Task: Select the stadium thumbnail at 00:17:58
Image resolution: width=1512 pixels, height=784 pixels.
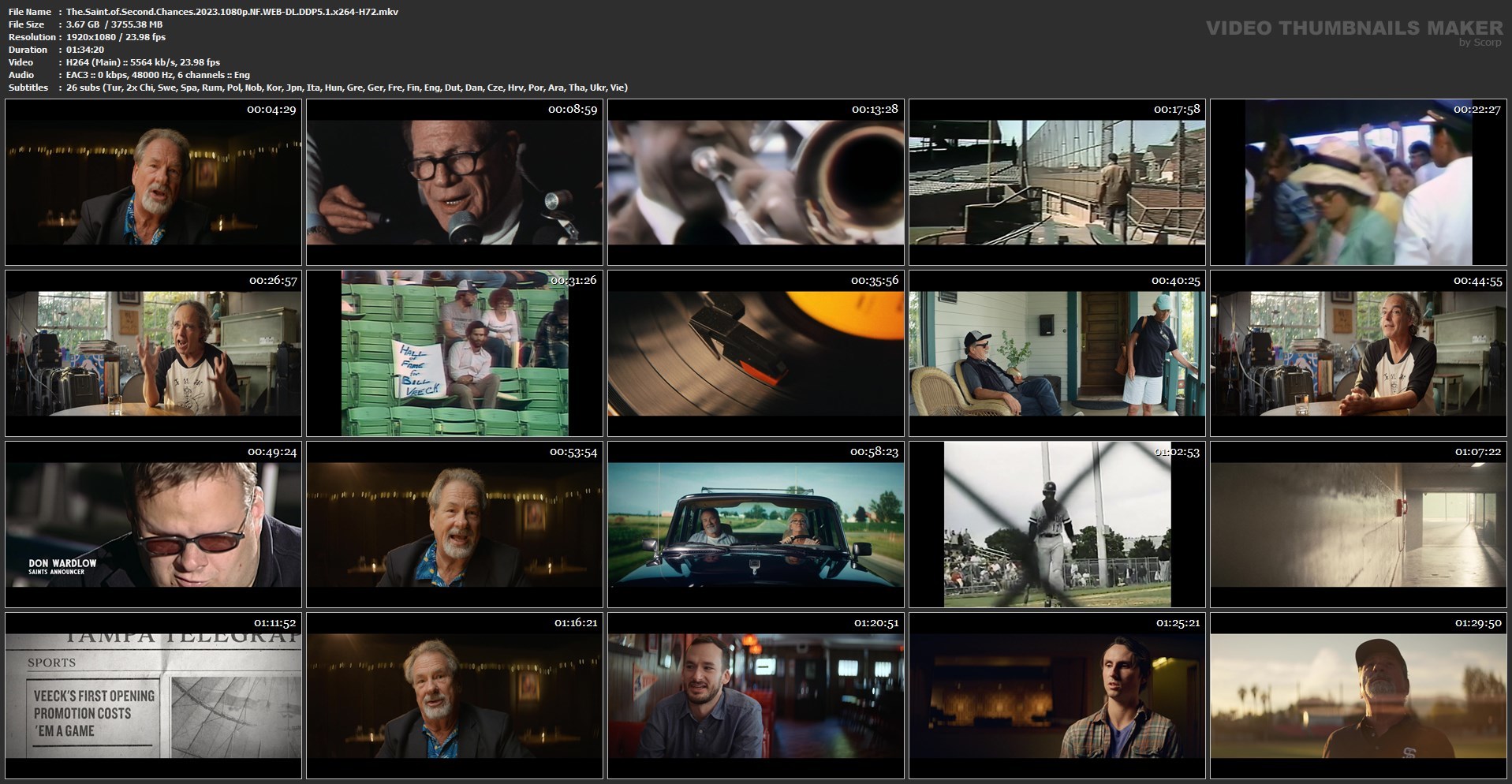Action: 1058,182
